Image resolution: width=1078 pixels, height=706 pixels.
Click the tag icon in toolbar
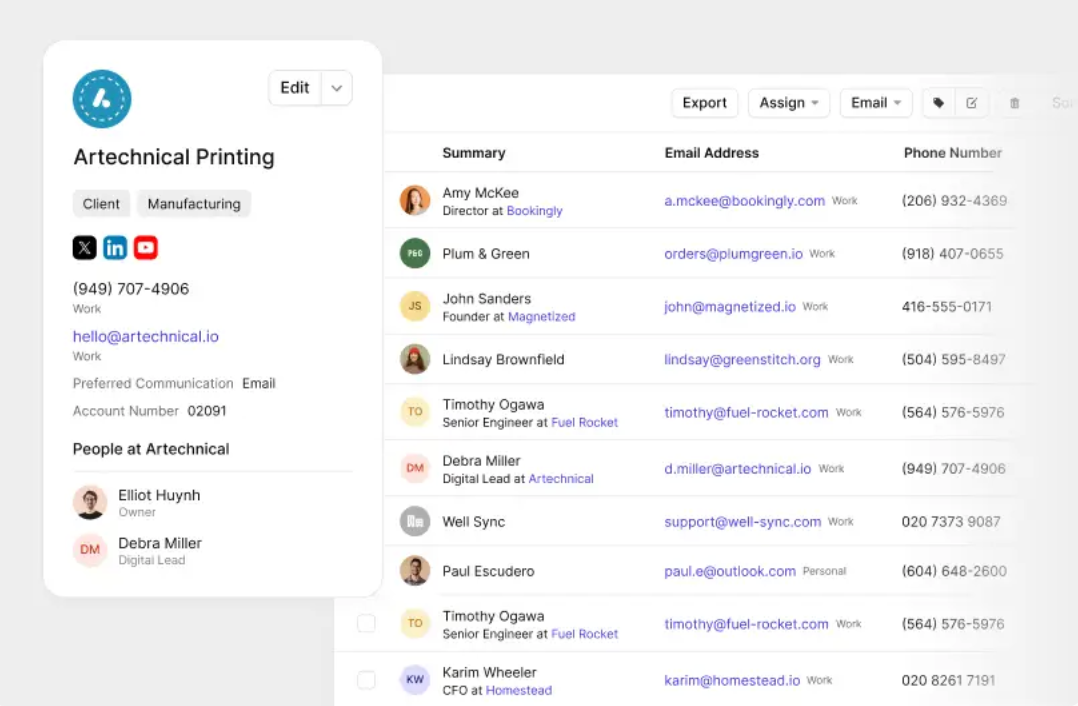point(938,103)
